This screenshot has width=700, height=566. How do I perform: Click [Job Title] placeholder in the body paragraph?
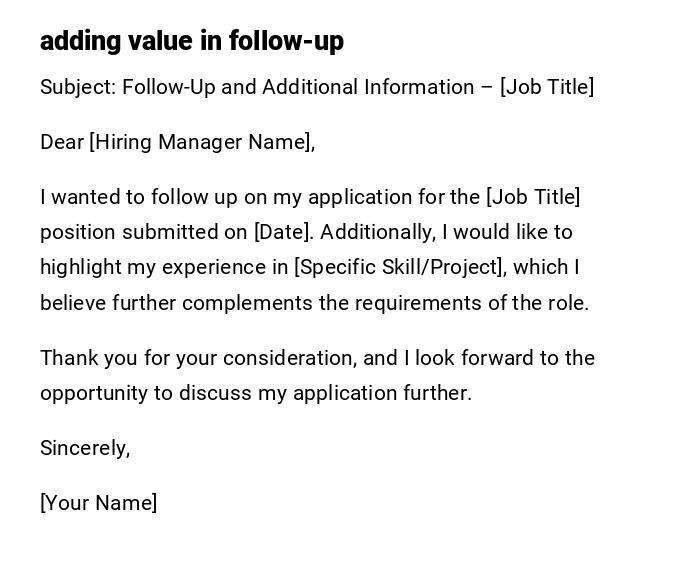coord(533,197)
